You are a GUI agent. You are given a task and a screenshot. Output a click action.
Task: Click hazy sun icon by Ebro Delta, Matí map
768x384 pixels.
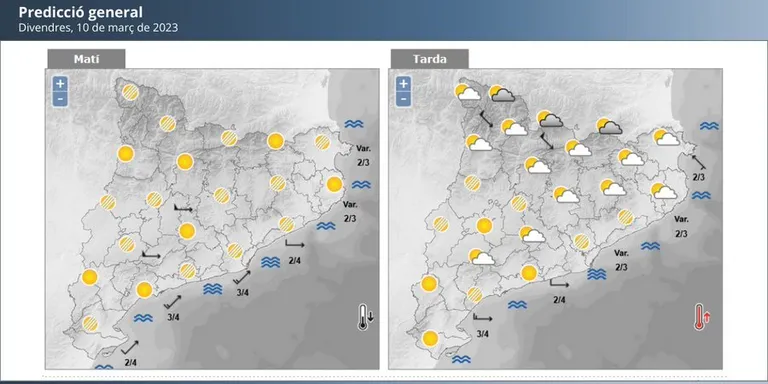click(x=90, y=324)
